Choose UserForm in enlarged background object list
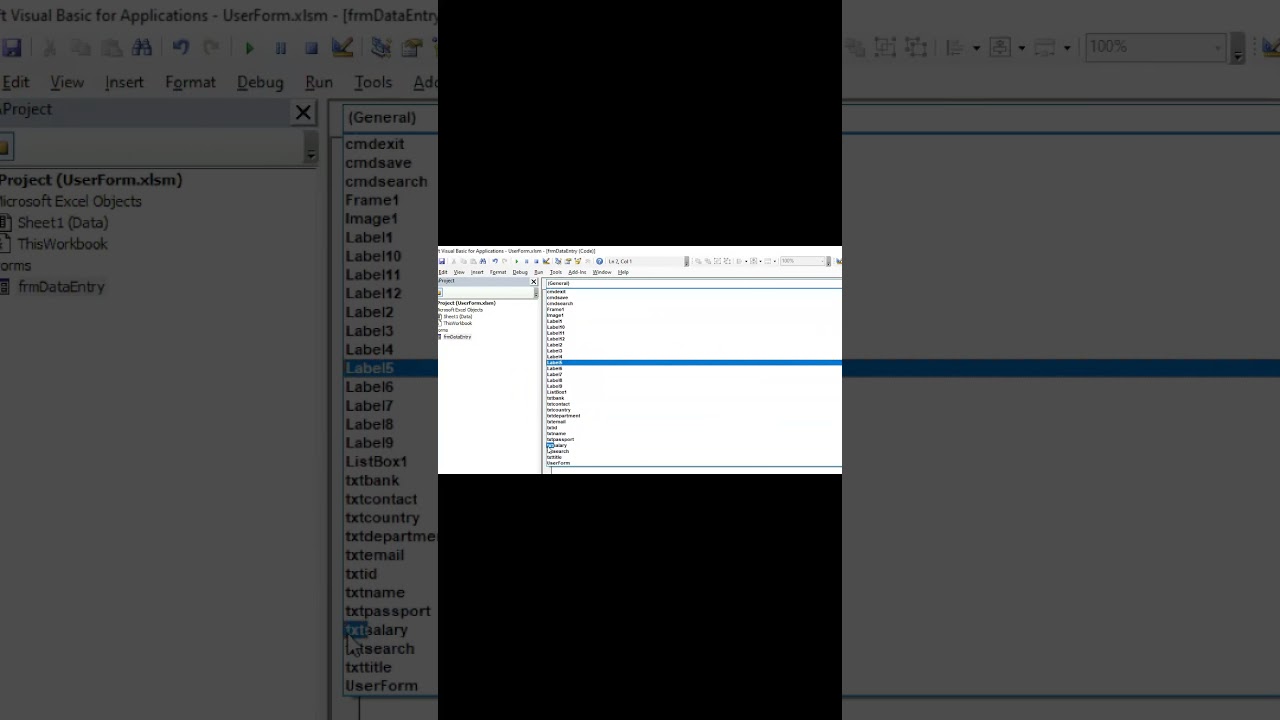This screenshot has height=720, width=1280. (x=381, y=686)
